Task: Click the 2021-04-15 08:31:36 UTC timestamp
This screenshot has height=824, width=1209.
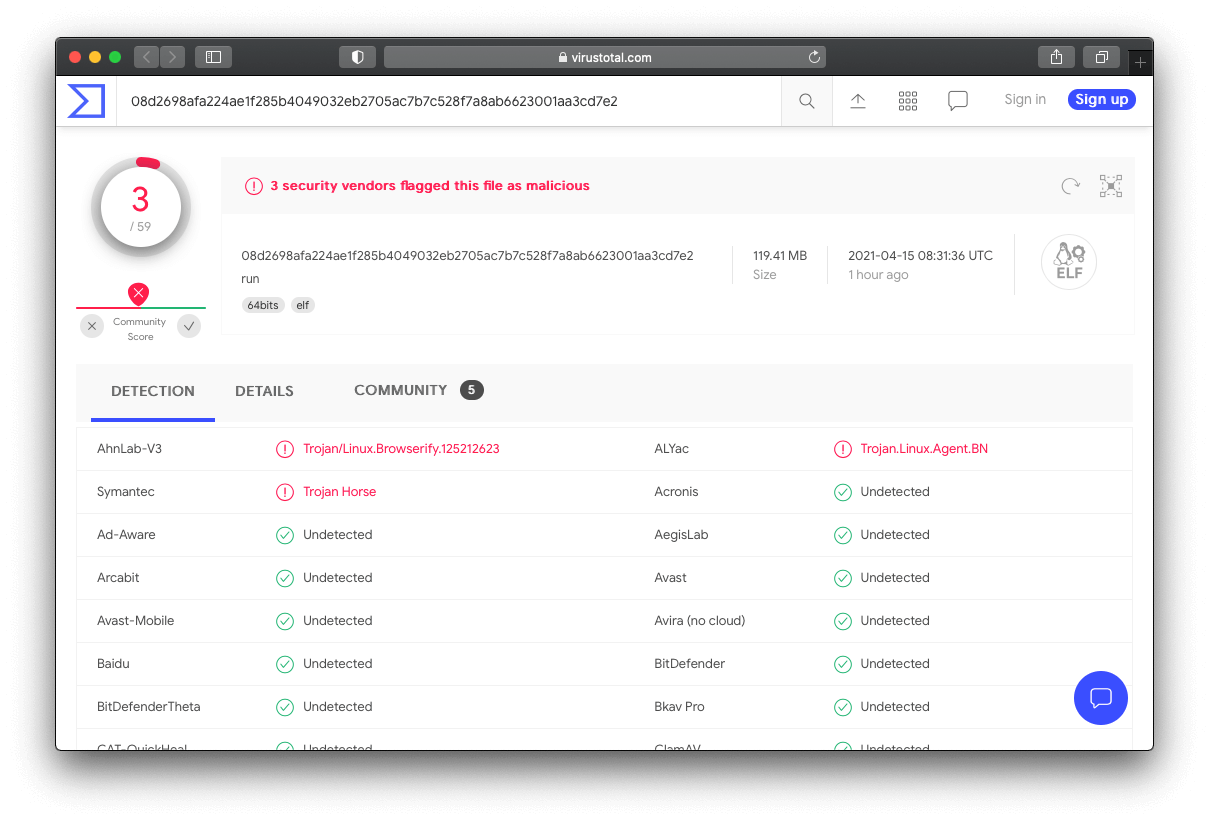Action: pyautogui.click(x=921, y=256)
